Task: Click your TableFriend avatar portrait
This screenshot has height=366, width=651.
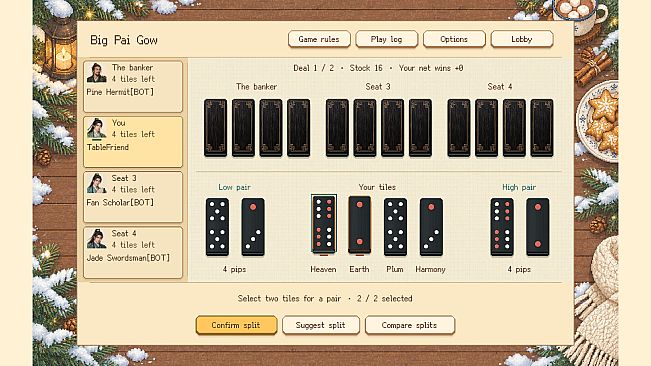Action: coord(97,128)
